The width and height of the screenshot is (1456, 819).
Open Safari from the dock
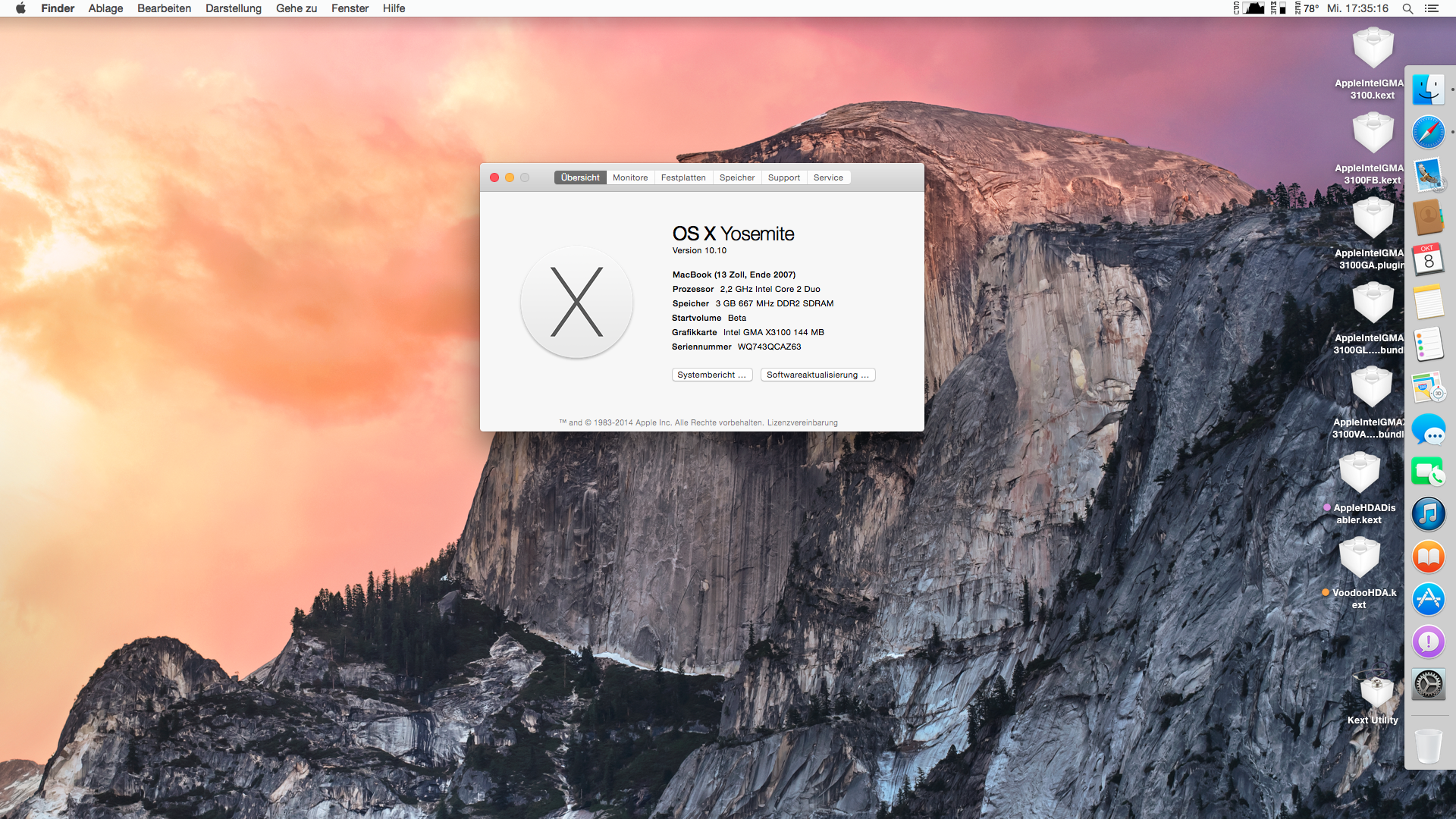click(x=1428, y=133)
